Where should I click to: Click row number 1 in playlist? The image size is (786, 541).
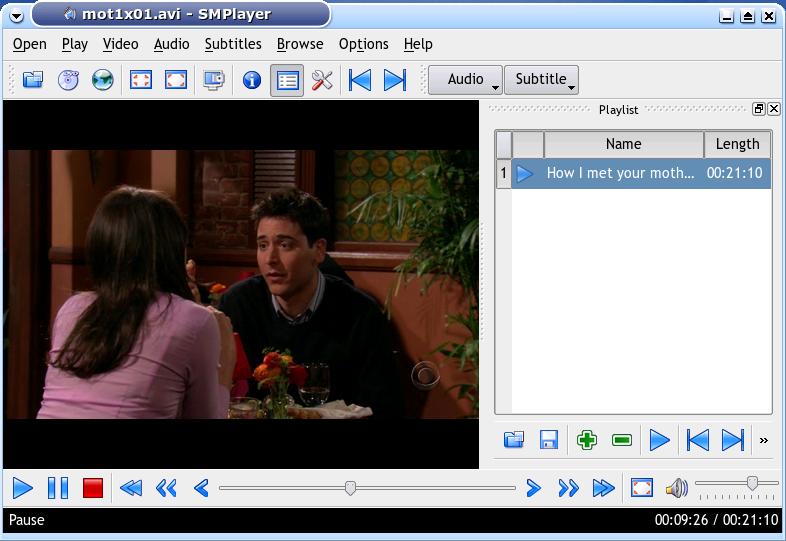click(503, 173)
